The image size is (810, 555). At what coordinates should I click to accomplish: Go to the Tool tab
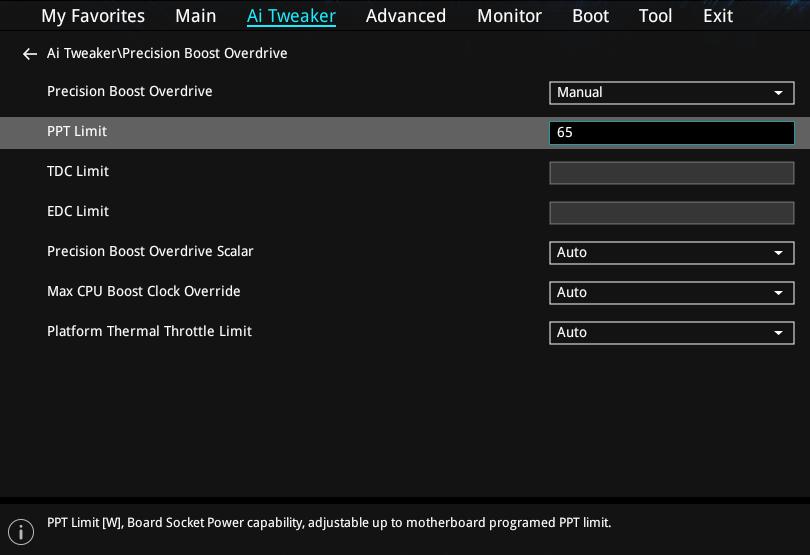(656, 16)
